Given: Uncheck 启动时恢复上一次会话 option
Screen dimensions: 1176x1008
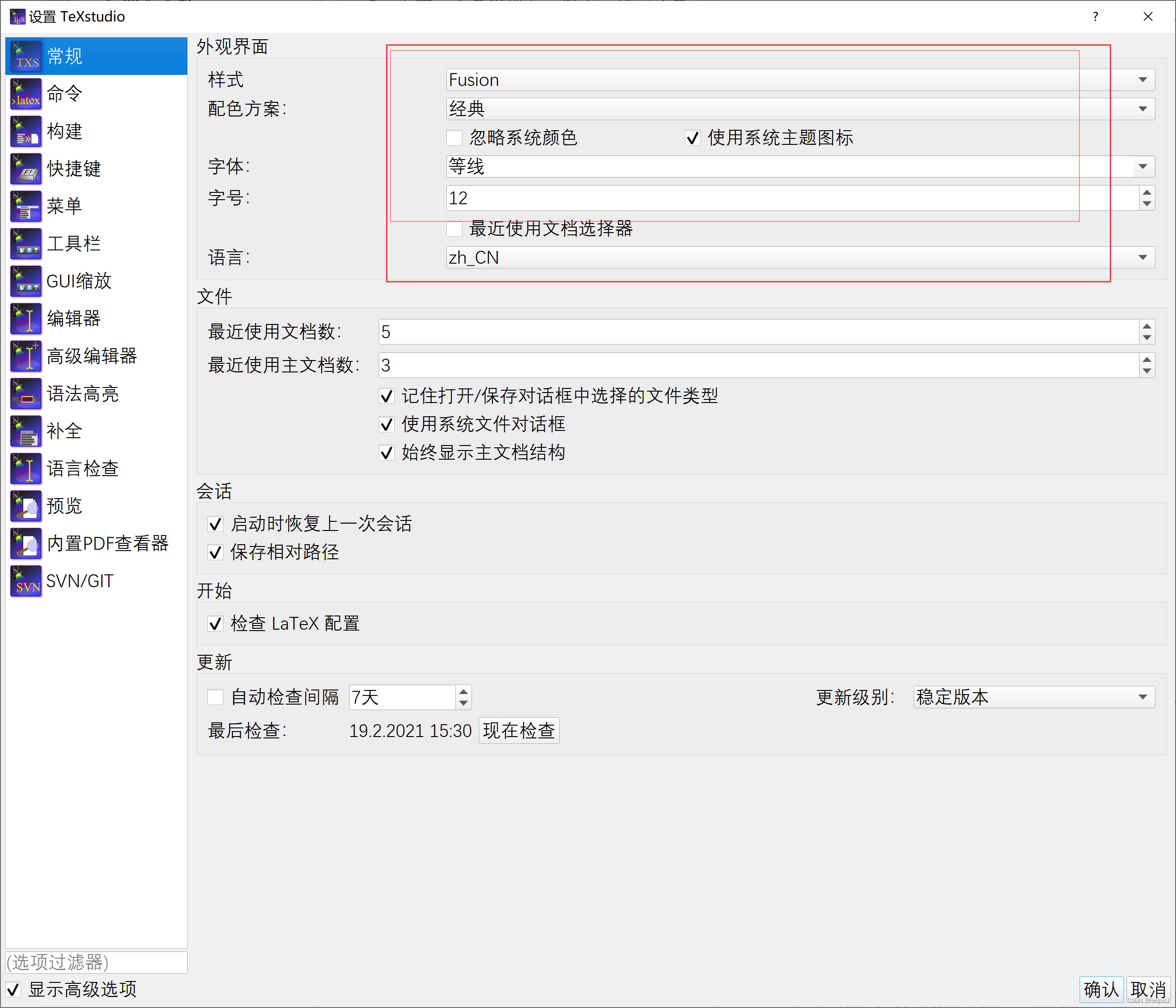Looking at the screenshot, I should point(216,524).
